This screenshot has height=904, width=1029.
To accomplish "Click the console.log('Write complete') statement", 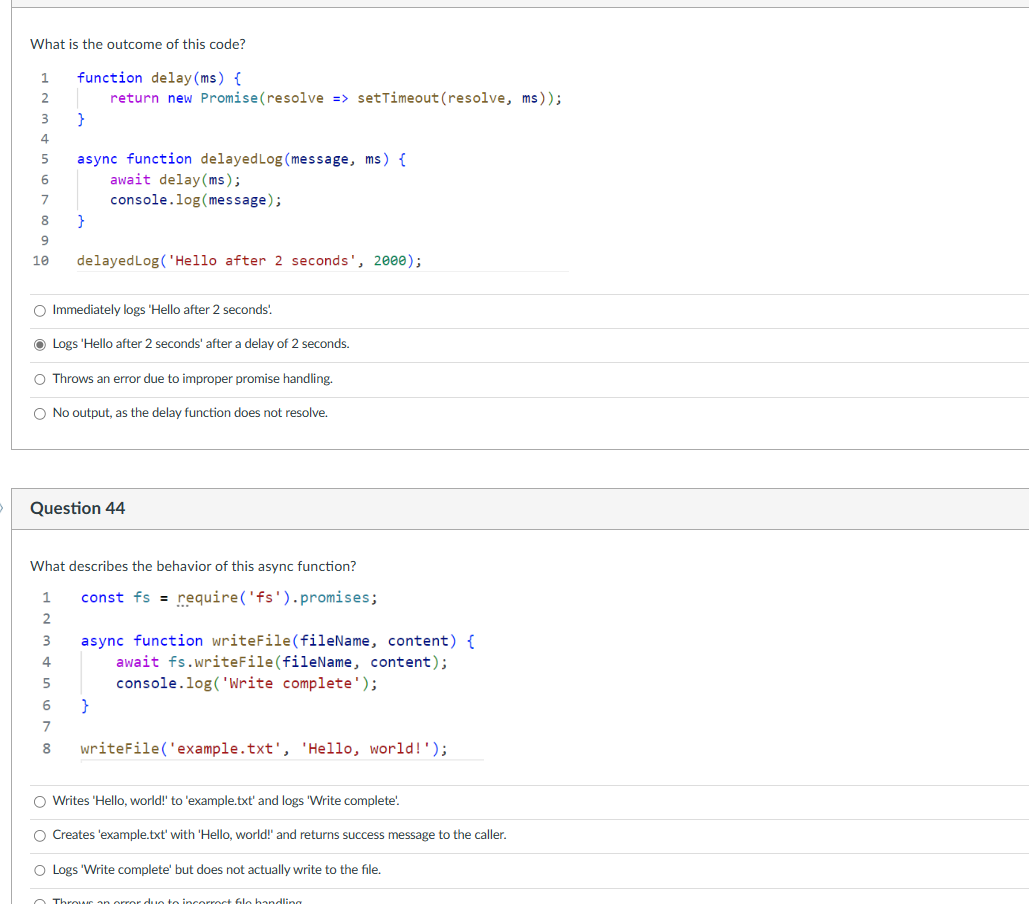I will [x=246, y=683].
